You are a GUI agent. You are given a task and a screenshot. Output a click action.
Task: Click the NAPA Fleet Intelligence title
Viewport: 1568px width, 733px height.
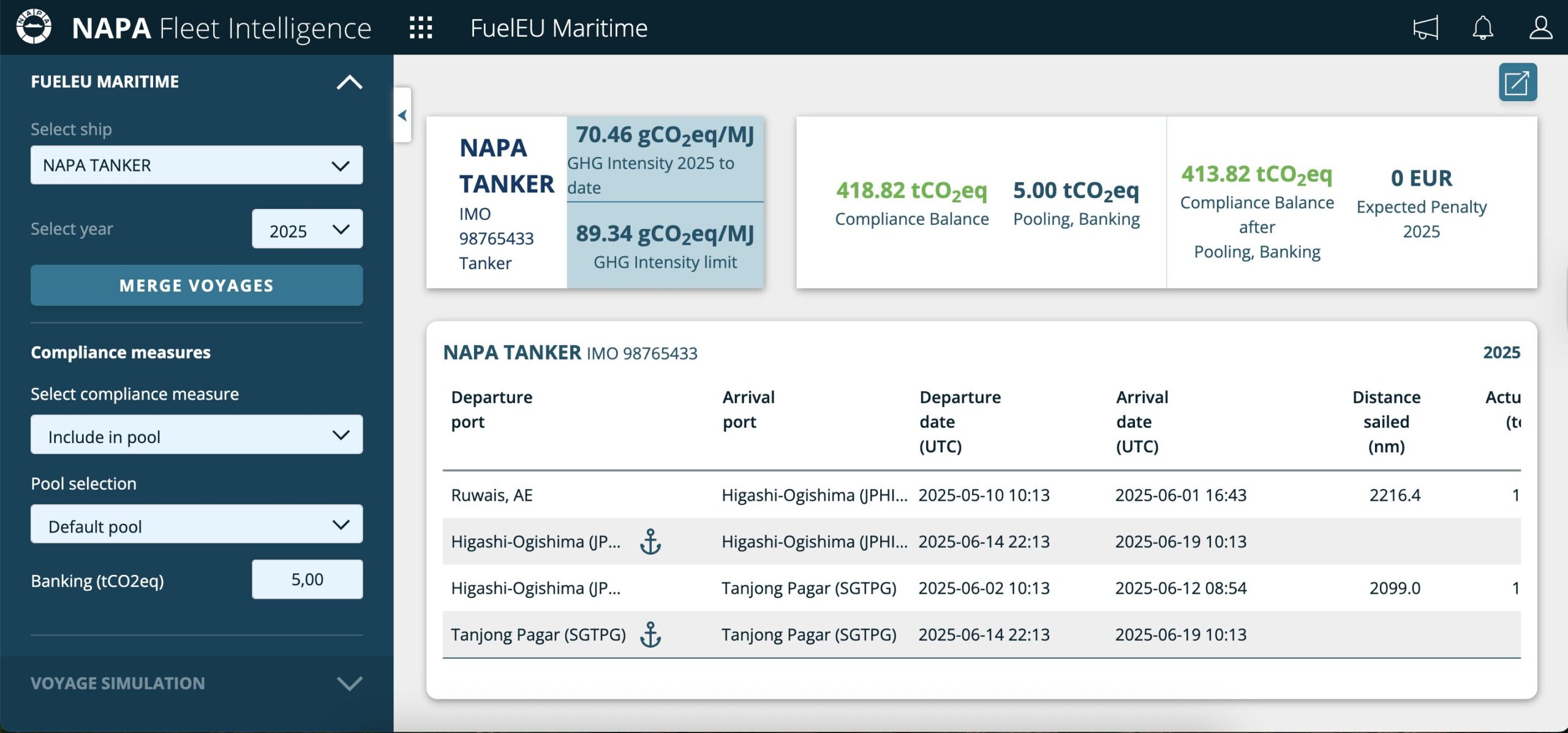tap(222, 28)
